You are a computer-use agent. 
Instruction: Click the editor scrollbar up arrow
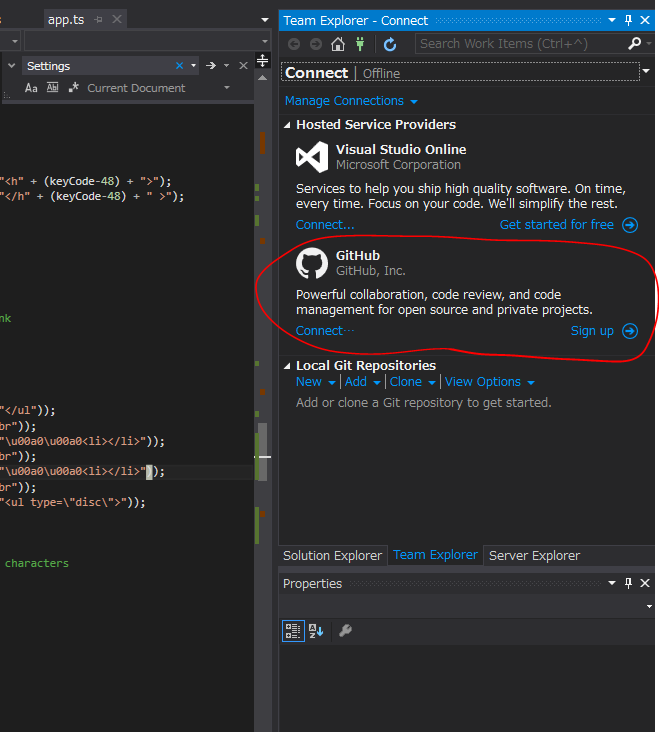coord(262,77)
